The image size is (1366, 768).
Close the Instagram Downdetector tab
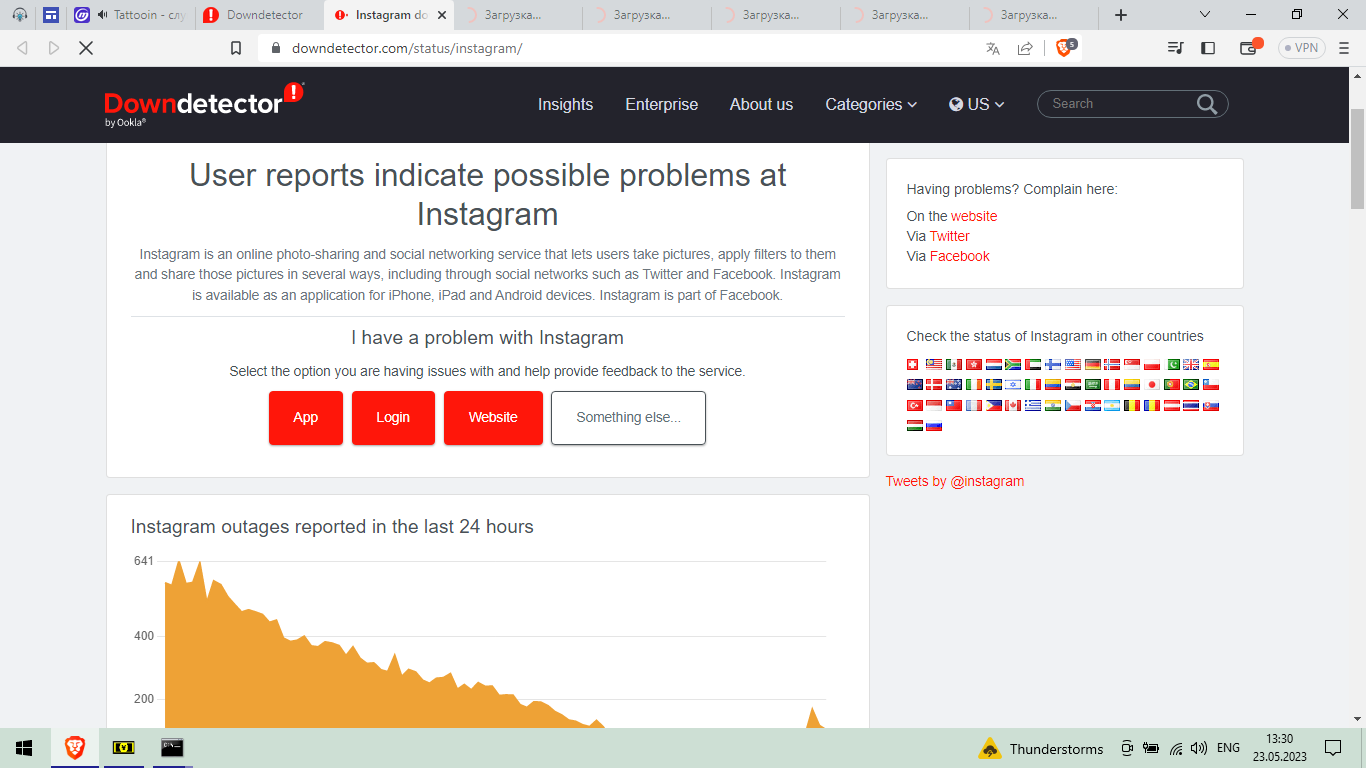442,15
